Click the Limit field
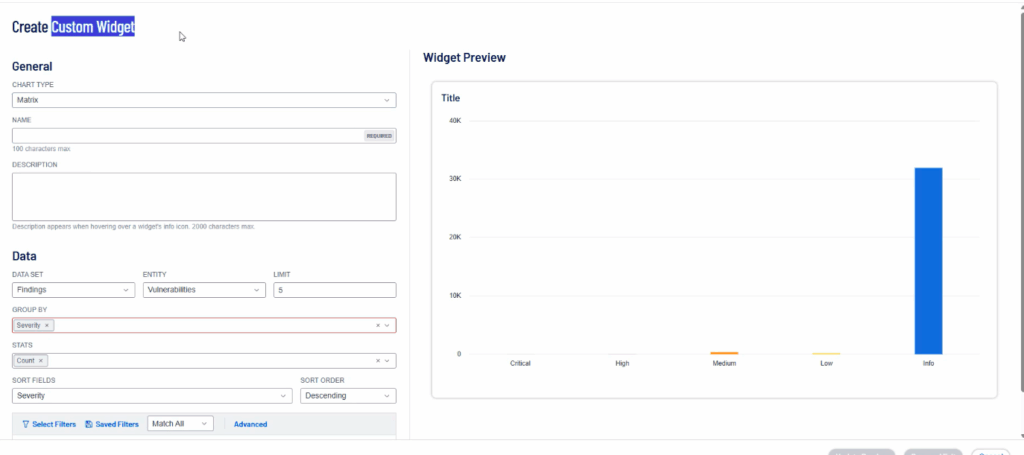1024x455 pixels. 334,290
